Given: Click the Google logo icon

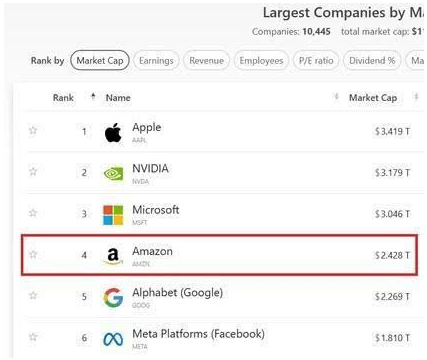Looking at the screenshot, I should tap(113, 297).
